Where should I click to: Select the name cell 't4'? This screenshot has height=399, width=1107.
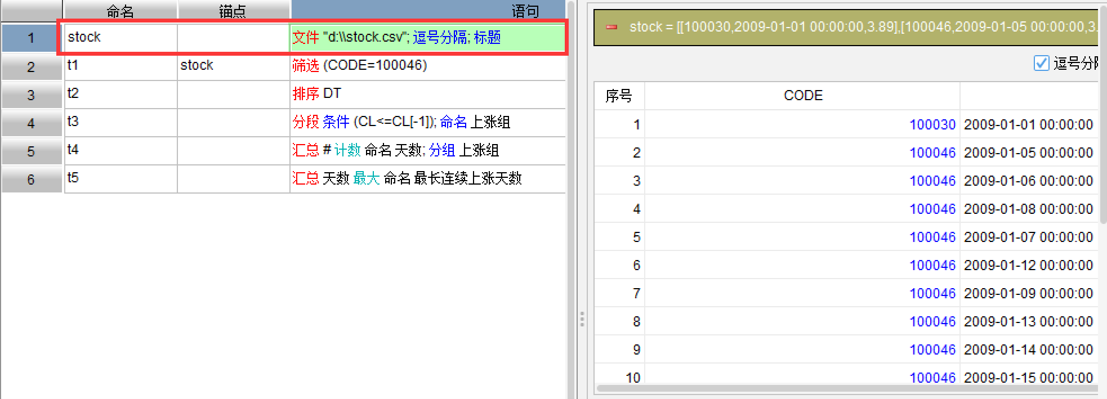pos(120,151)
